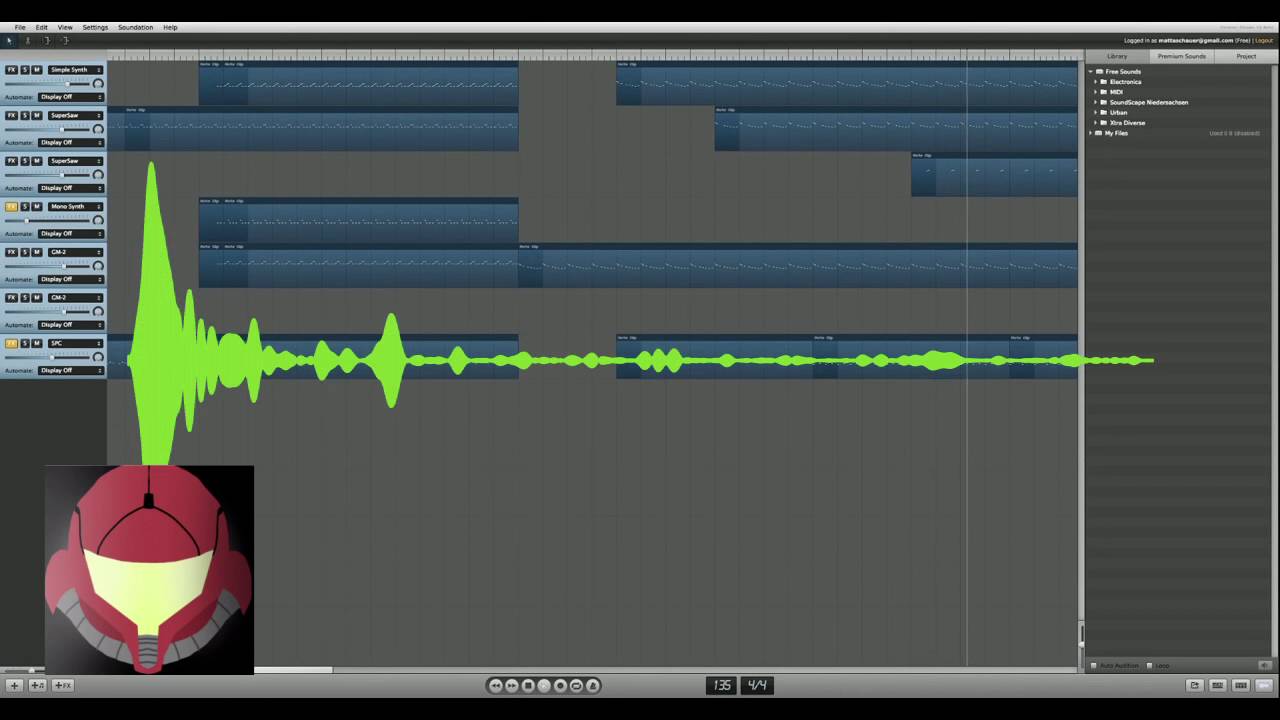
Task: Select the arrow pointer tool in toolbar
Action: point(10,40)
